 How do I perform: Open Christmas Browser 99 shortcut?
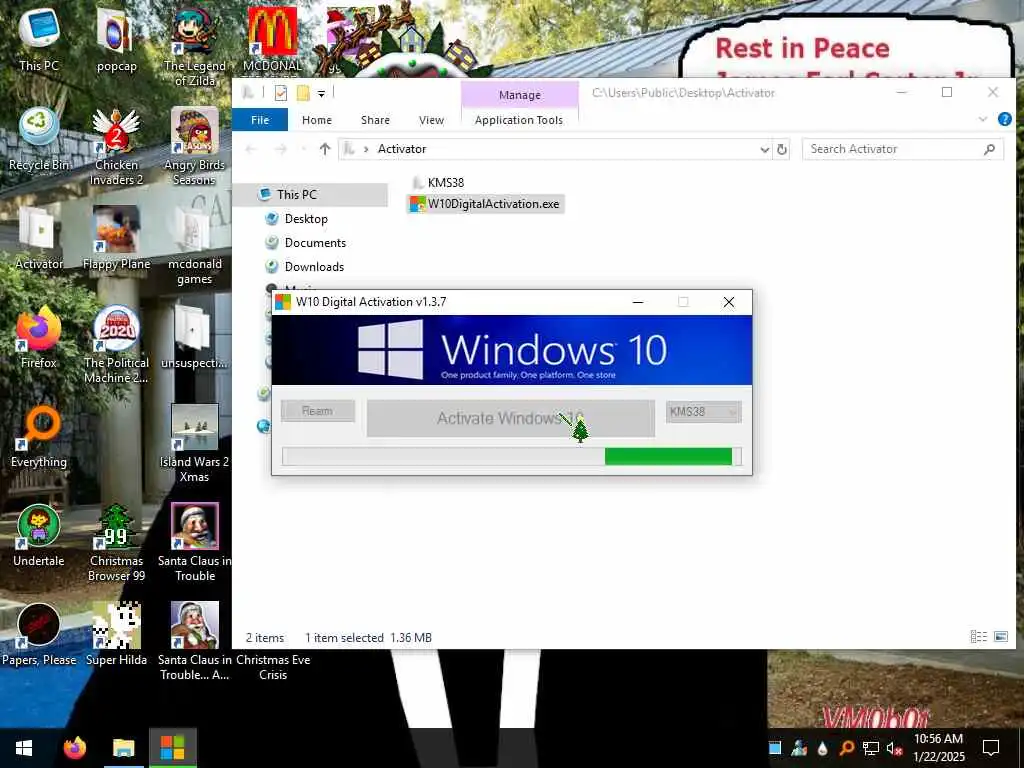pos(116,543)
